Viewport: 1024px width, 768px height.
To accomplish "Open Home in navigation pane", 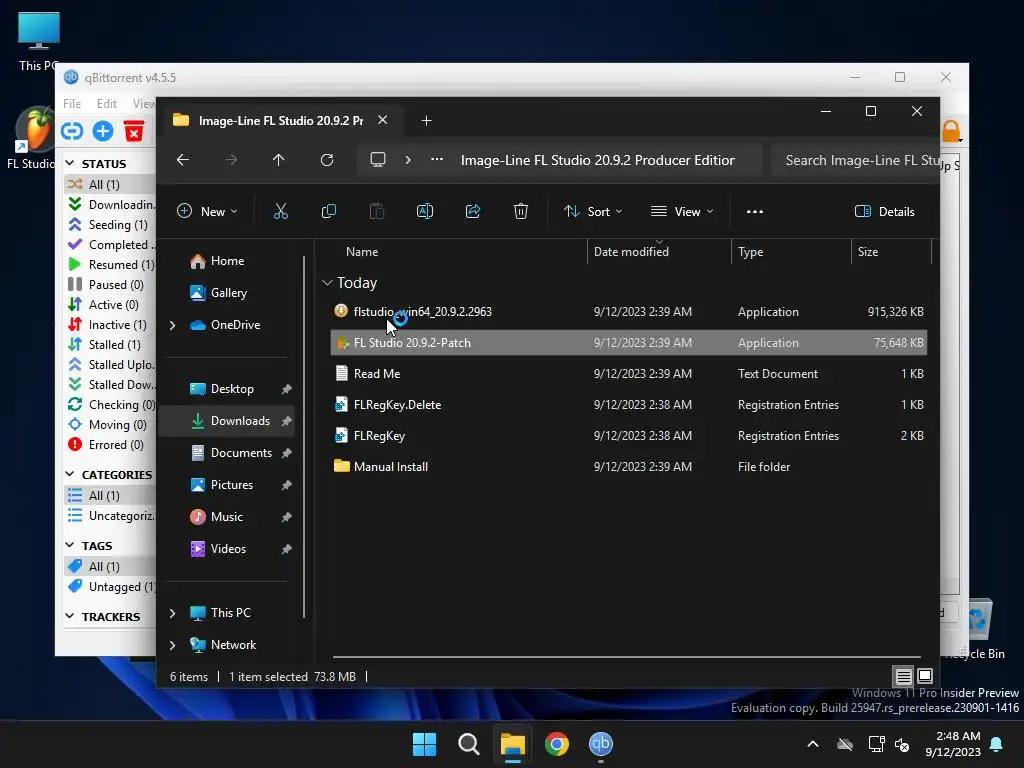I will (229, 261).
